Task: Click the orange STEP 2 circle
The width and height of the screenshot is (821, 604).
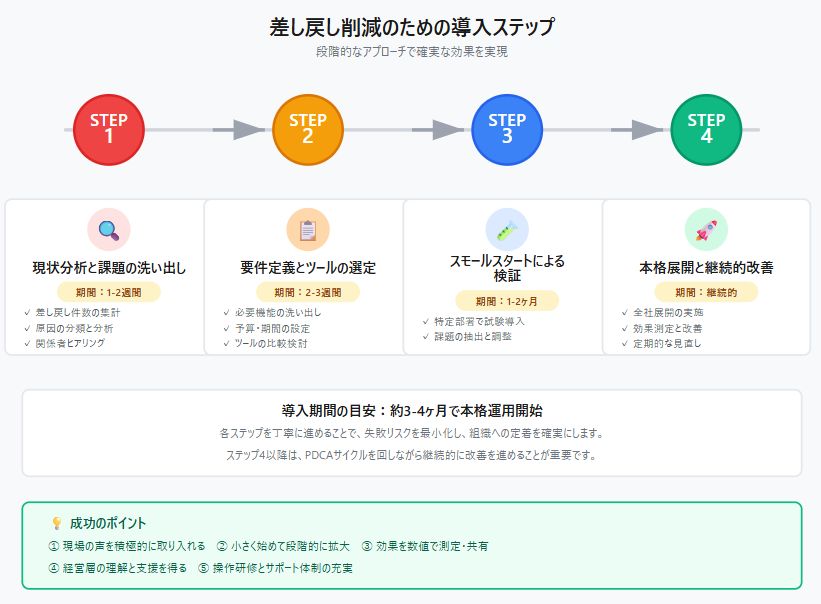Action: pos(308,130)
